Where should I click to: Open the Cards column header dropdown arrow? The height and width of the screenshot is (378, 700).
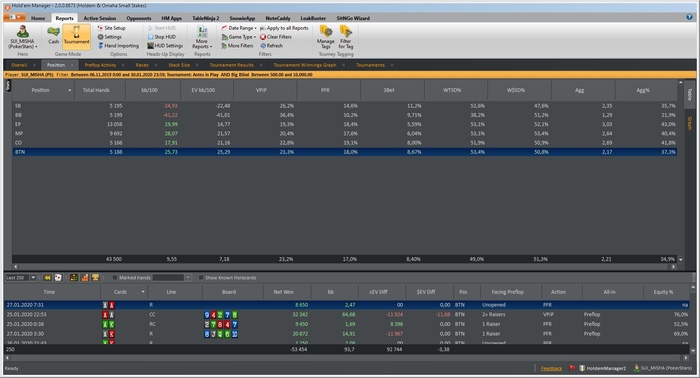point(143,292)
